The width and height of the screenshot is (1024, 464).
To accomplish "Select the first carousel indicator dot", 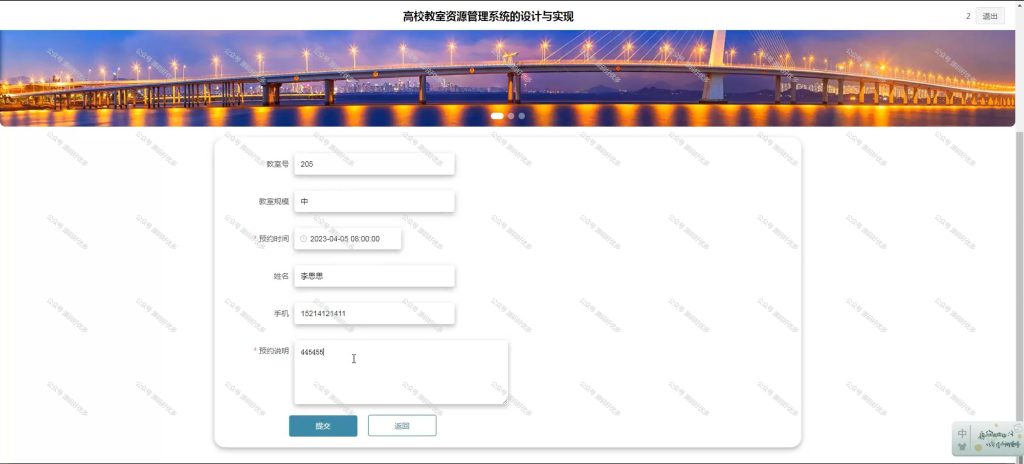I will coord(497,116).
